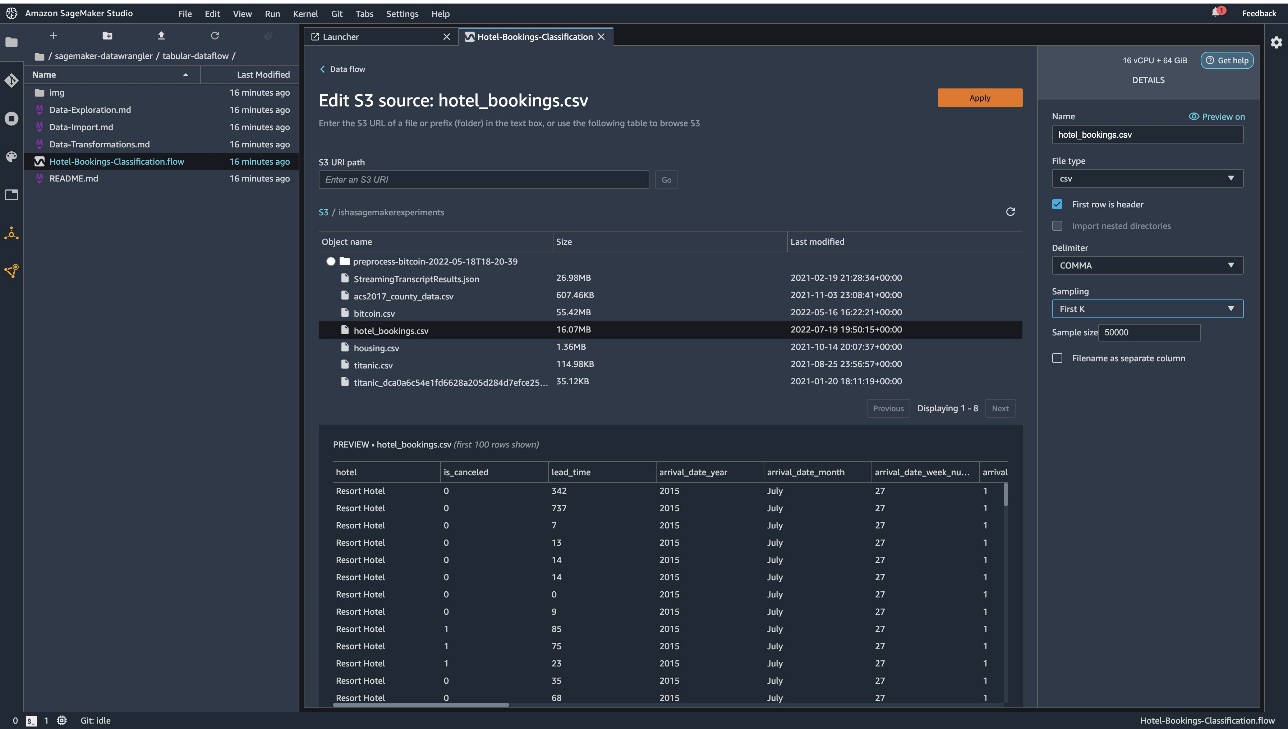Refresh the file browser list
This screenshot has height=729, width=1288.
click(x=214, y=36)
